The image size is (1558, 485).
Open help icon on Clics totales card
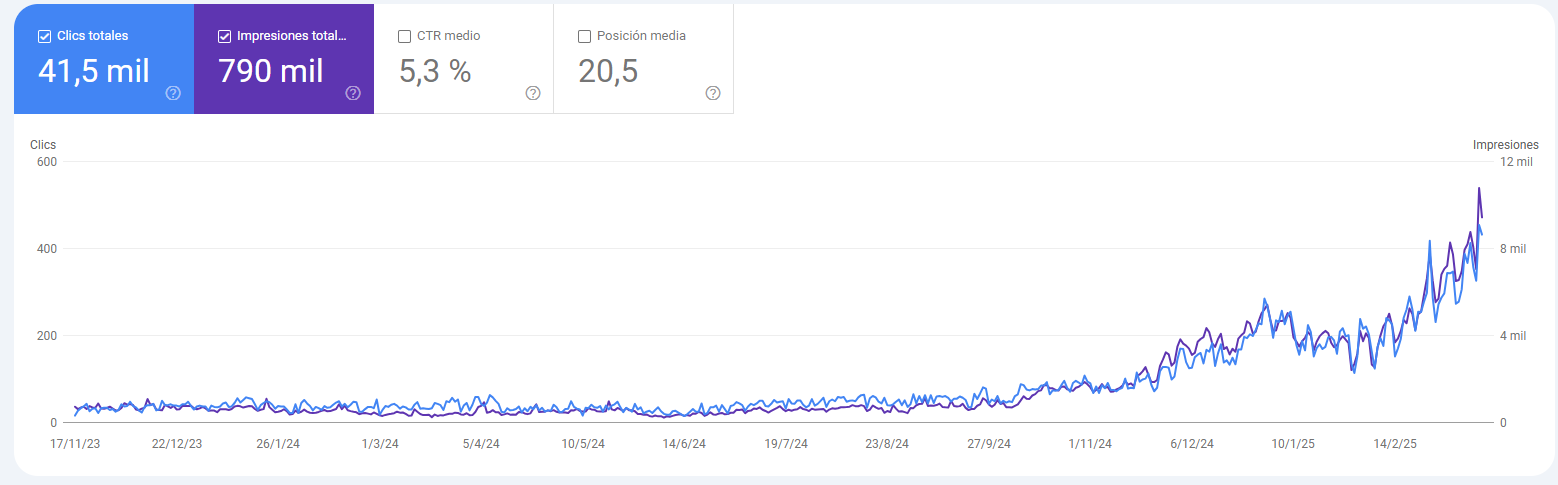[x=173, y=93]
